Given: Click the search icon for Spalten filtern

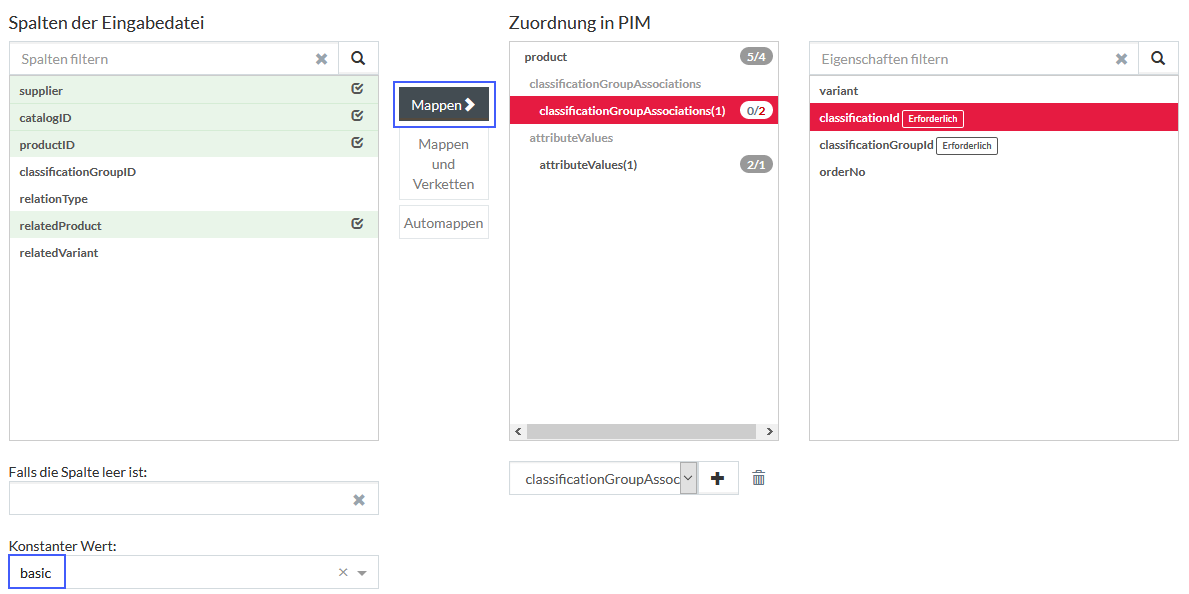Looking at the screenshot, I should click(358, 58).
